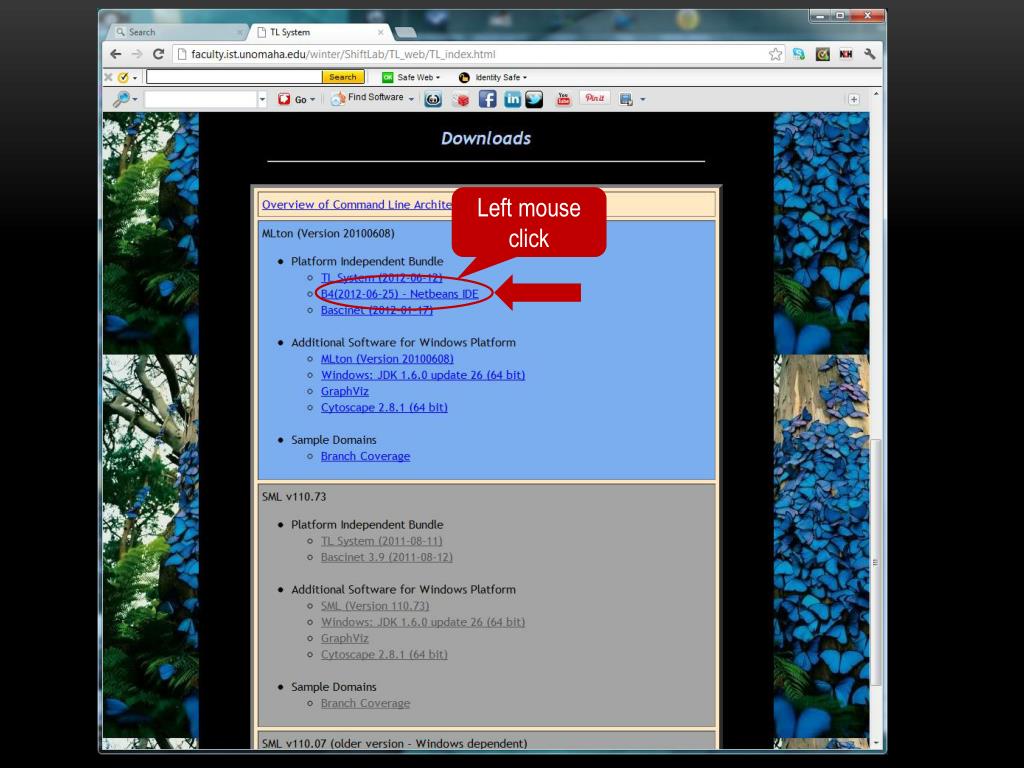Click the NCH extension icon
Image resolution: width=1024 pixels, height=768 pixels.
pyautogui.click(x=846, y=54)
